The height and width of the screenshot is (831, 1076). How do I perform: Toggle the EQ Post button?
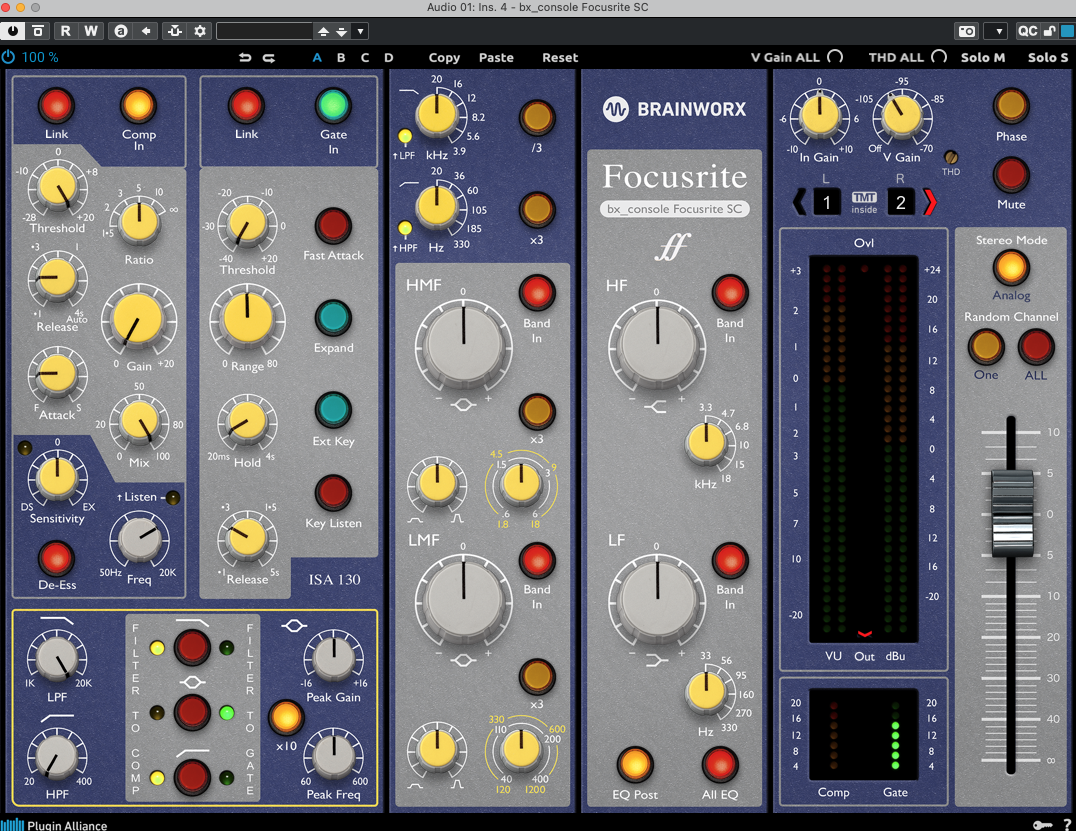click(x=634, y=764)
